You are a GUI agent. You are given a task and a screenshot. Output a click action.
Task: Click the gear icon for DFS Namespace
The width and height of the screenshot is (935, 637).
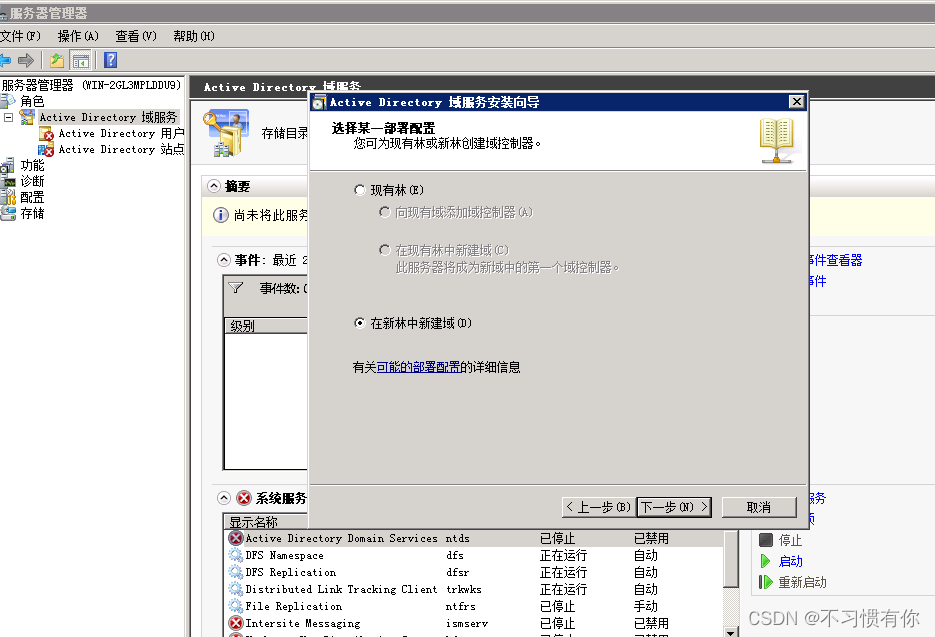[x=236, y=555]
